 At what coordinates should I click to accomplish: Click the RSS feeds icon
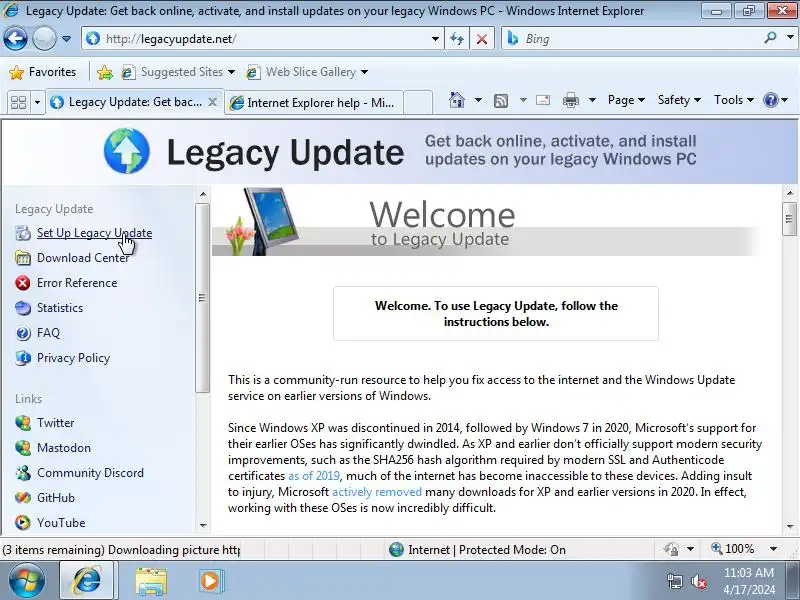[501, 101]
